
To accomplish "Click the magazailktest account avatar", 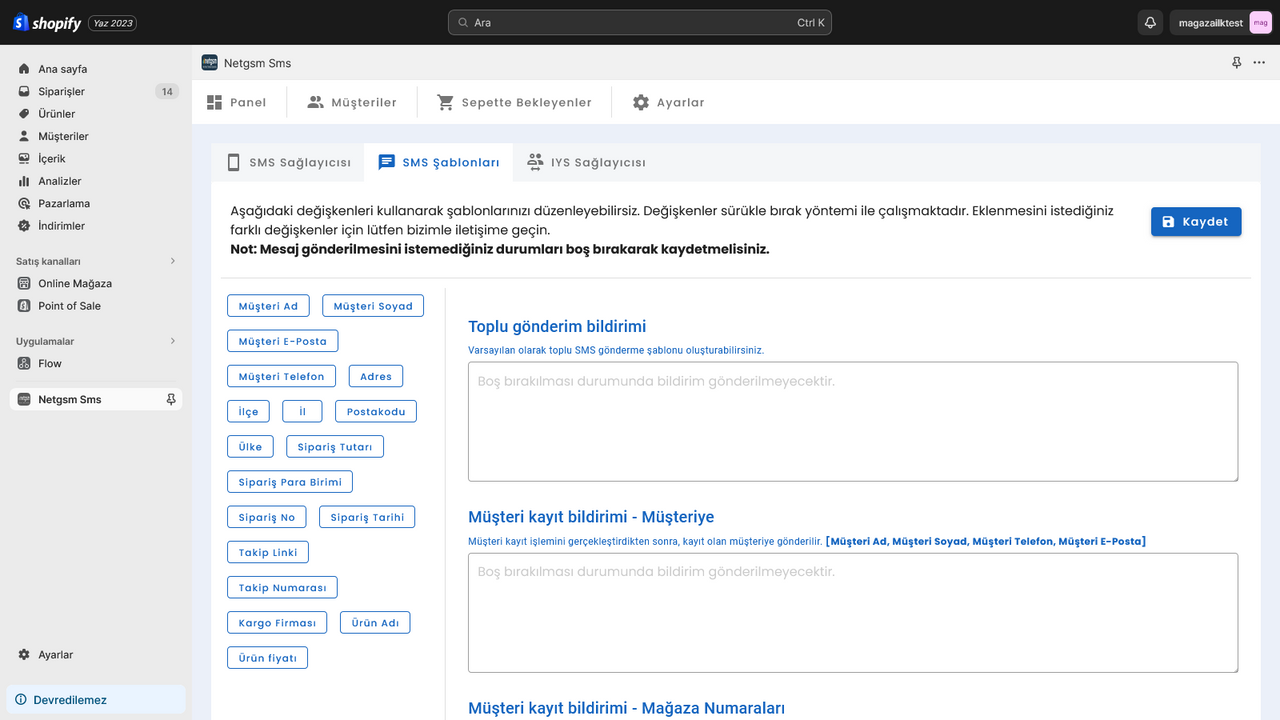I will click(x=1260, y=22).
